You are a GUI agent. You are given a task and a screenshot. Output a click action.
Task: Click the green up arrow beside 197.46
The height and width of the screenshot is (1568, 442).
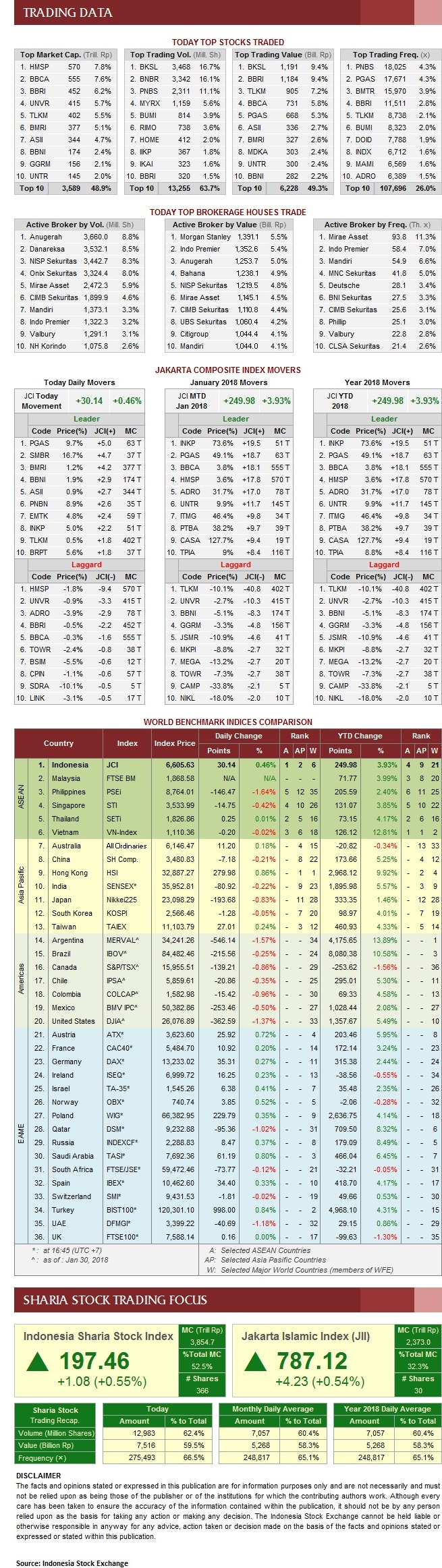(38, 1362)
